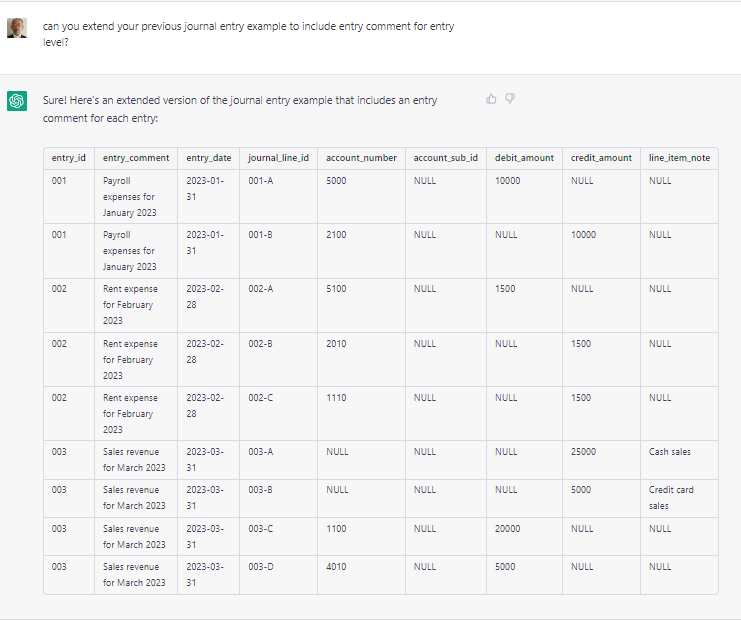Click the 20000 debit amount cell
The image size is (741, 621).
click(x=524, y=536)
